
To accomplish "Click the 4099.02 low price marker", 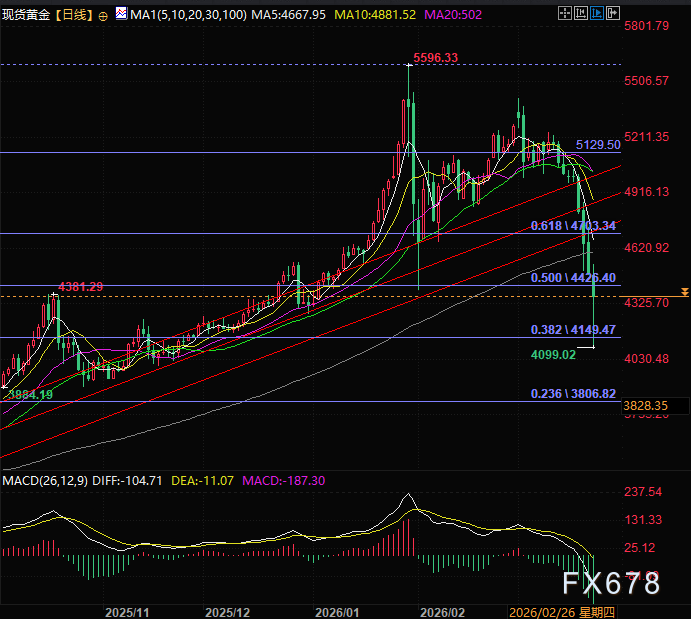I will 551,354.
